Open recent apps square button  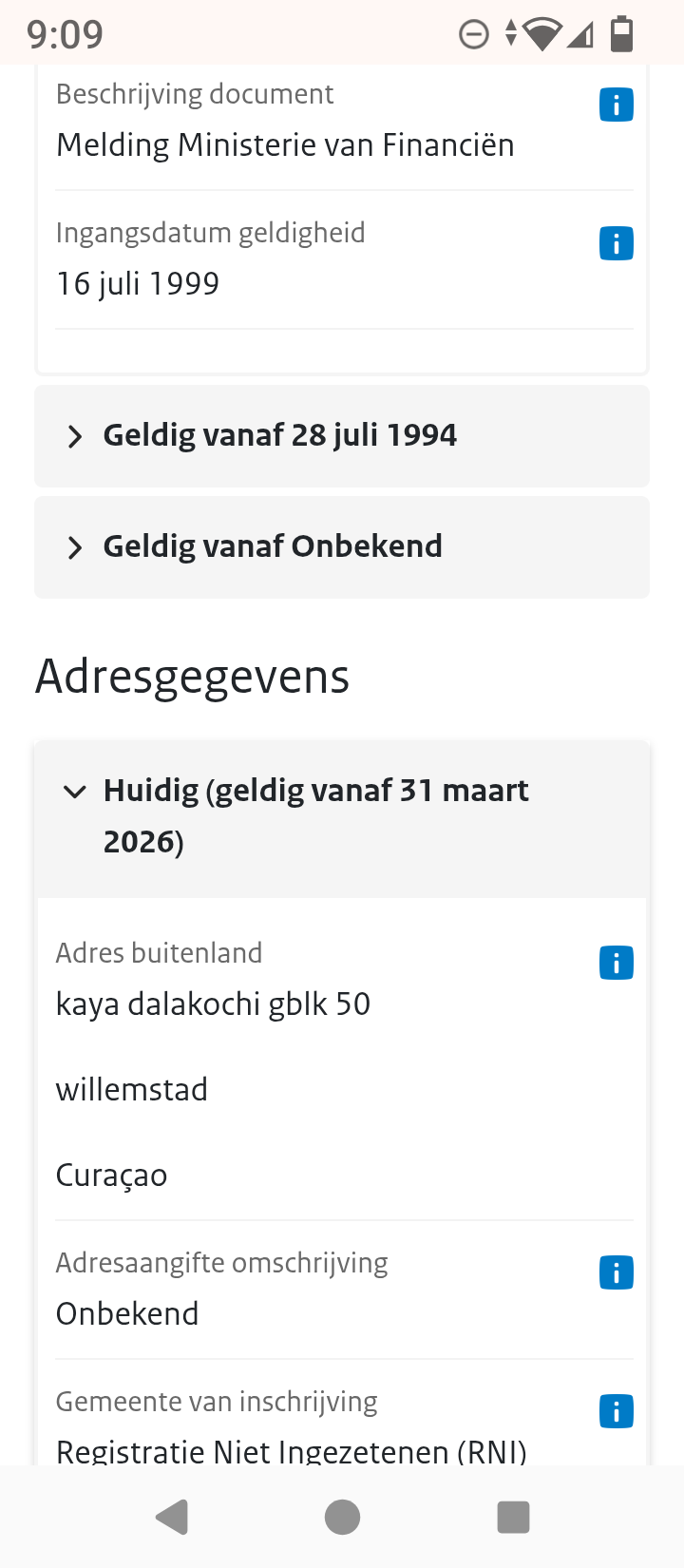tap(513, 1518)
